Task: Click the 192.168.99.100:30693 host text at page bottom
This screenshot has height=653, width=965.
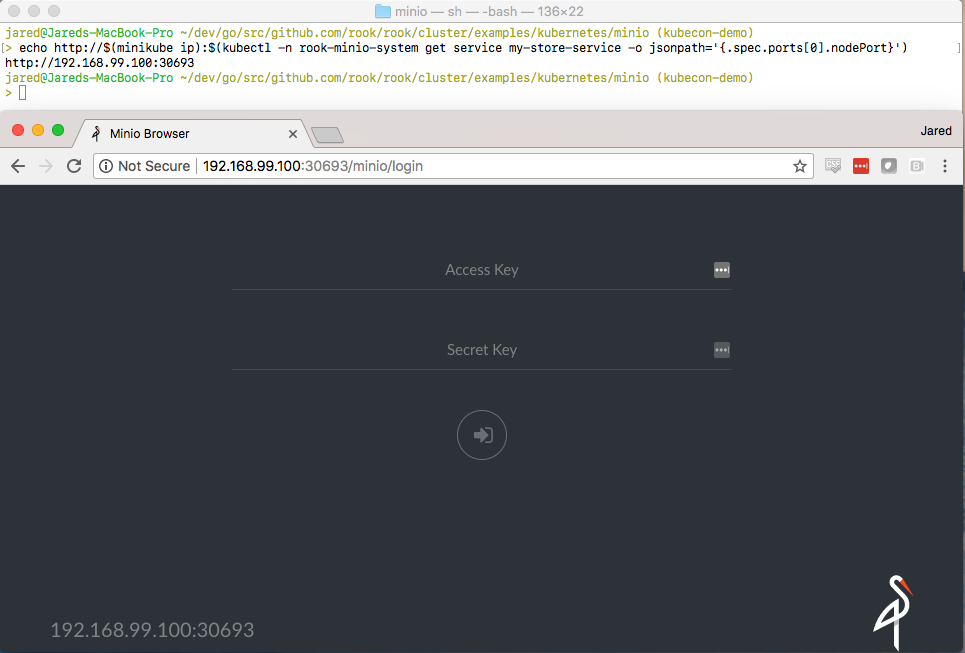Action: click(152, 630)
